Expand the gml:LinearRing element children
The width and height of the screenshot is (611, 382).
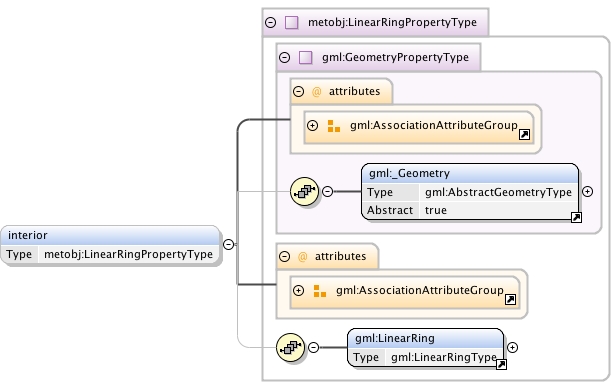click(512, 347)
